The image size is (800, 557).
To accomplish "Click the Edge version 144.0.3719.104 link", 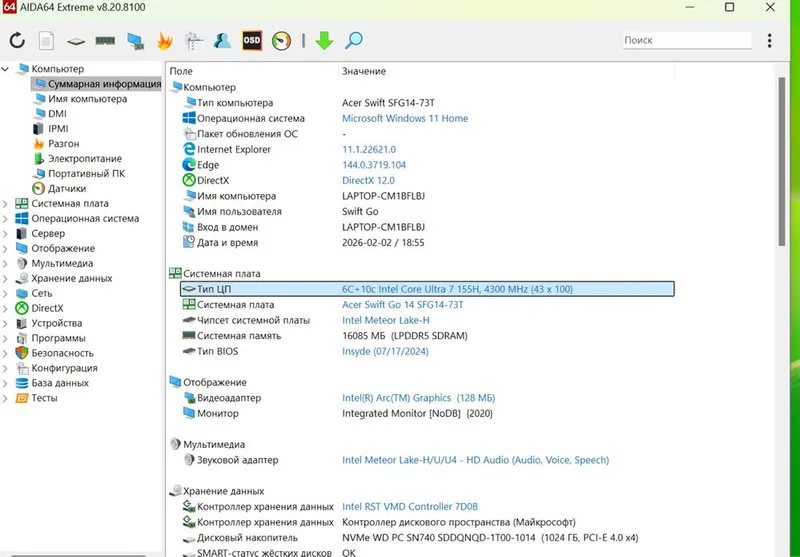I will [x=374, y=165].
